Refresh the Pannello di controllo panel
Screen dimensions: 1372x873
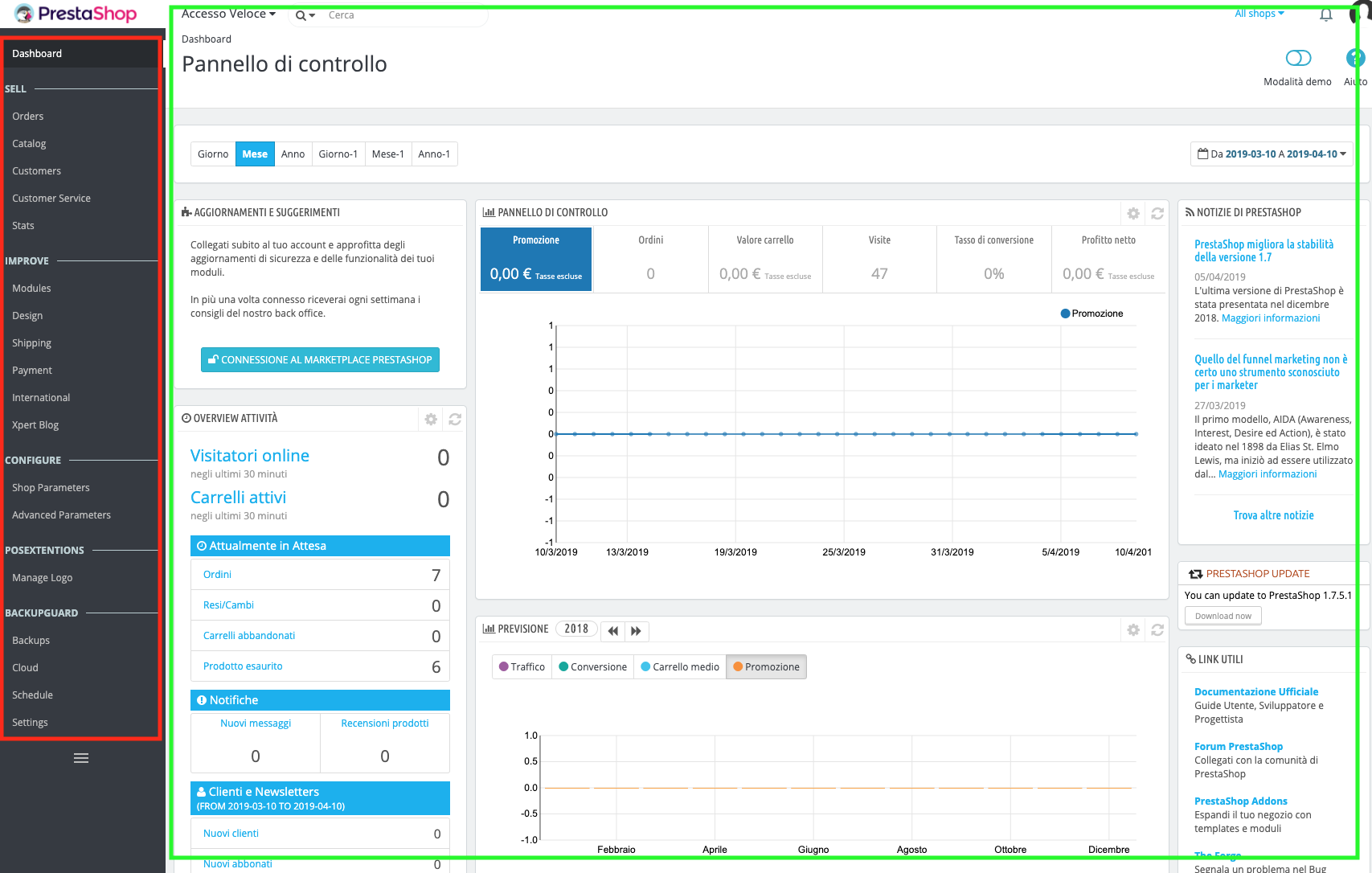(x=1157, y=213)
